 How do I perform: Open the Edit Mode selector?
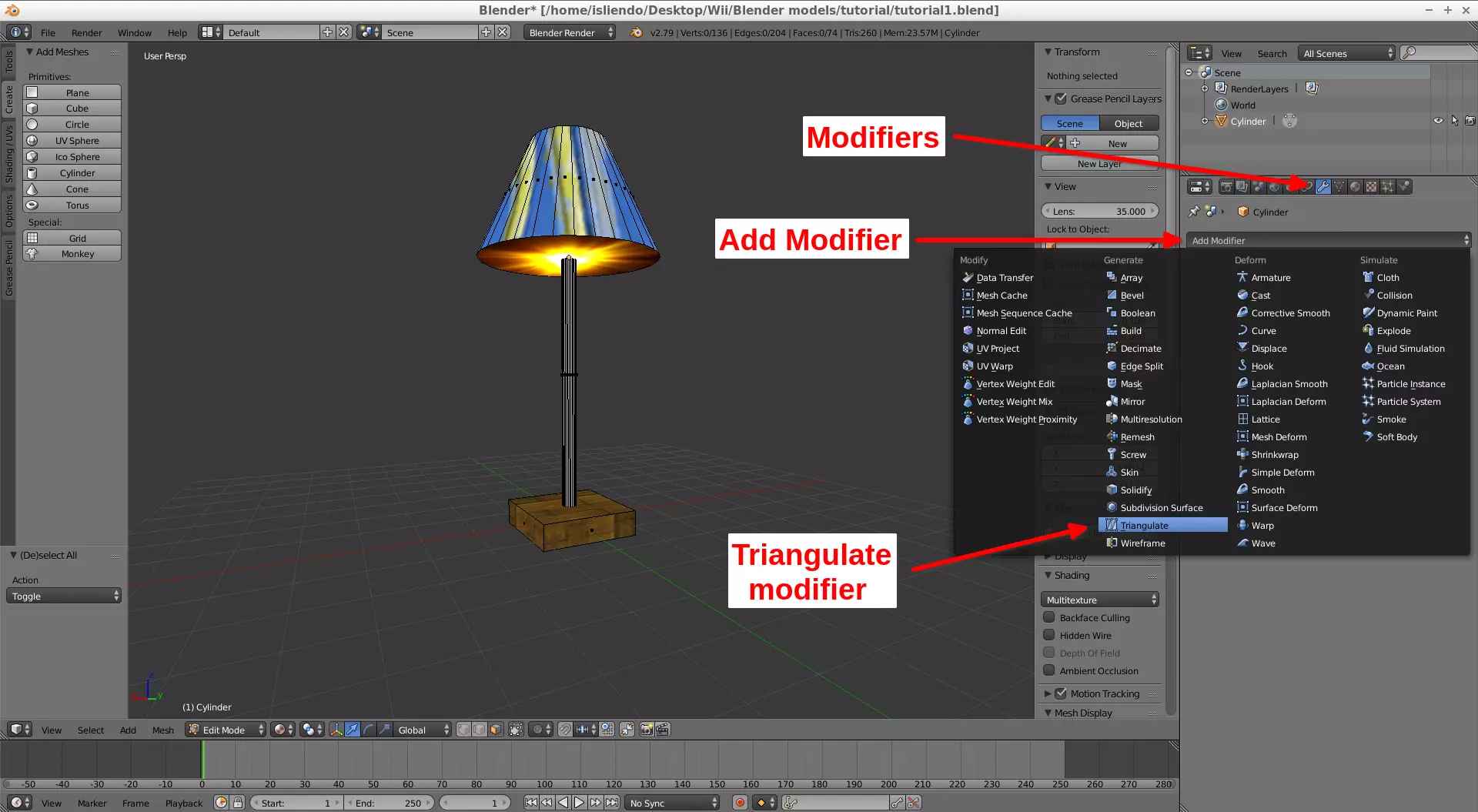click(x=226, y=730)
